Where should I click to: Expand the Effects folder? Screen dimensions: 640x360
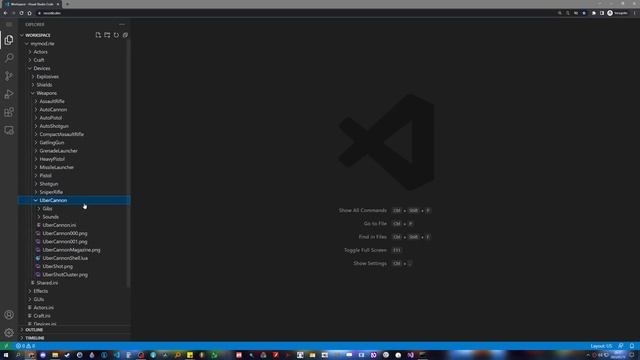tap(74, 291)
